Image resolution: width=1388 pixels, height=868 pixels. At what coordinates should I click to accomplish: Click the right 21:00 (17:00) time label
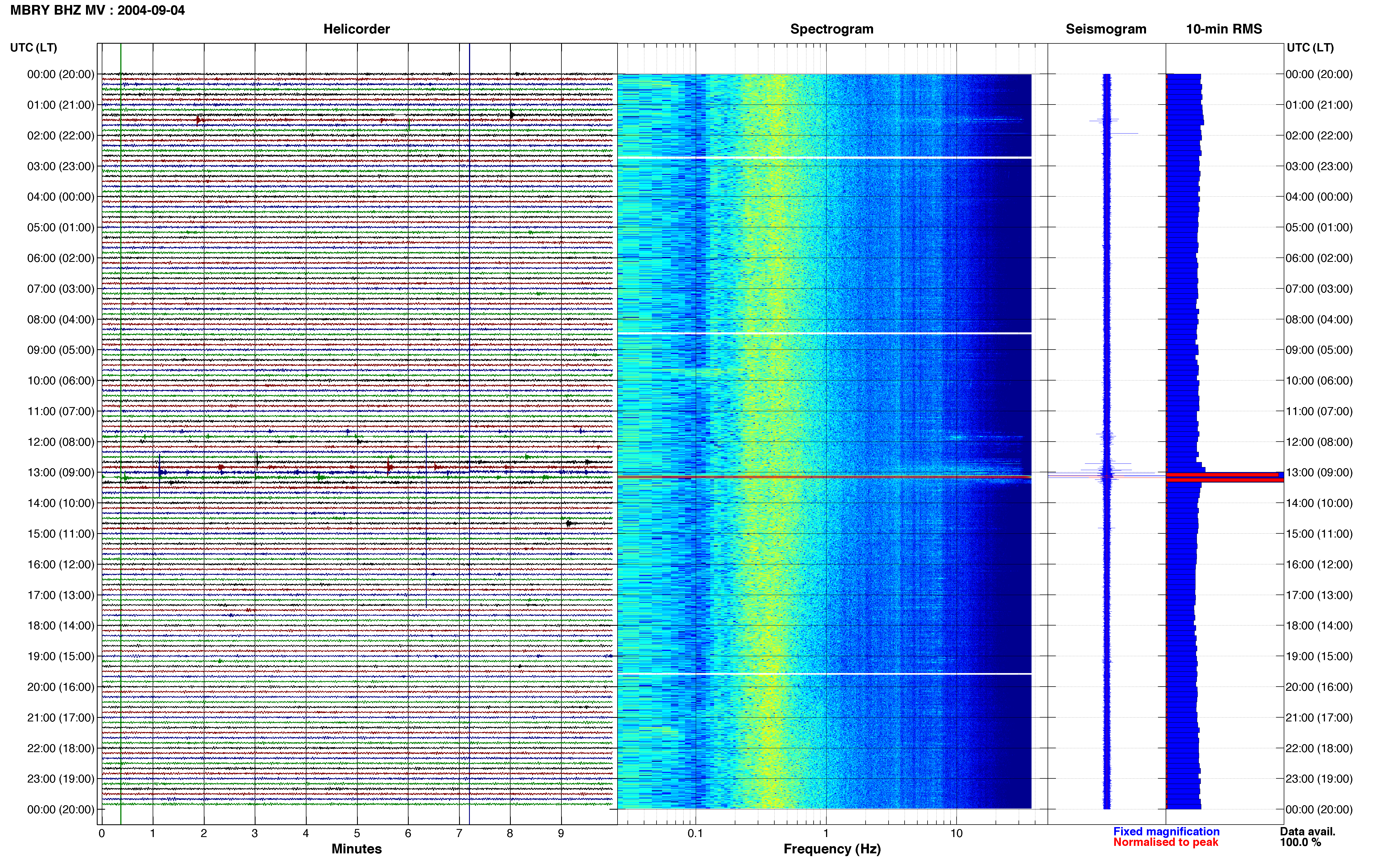point(1319,718)
